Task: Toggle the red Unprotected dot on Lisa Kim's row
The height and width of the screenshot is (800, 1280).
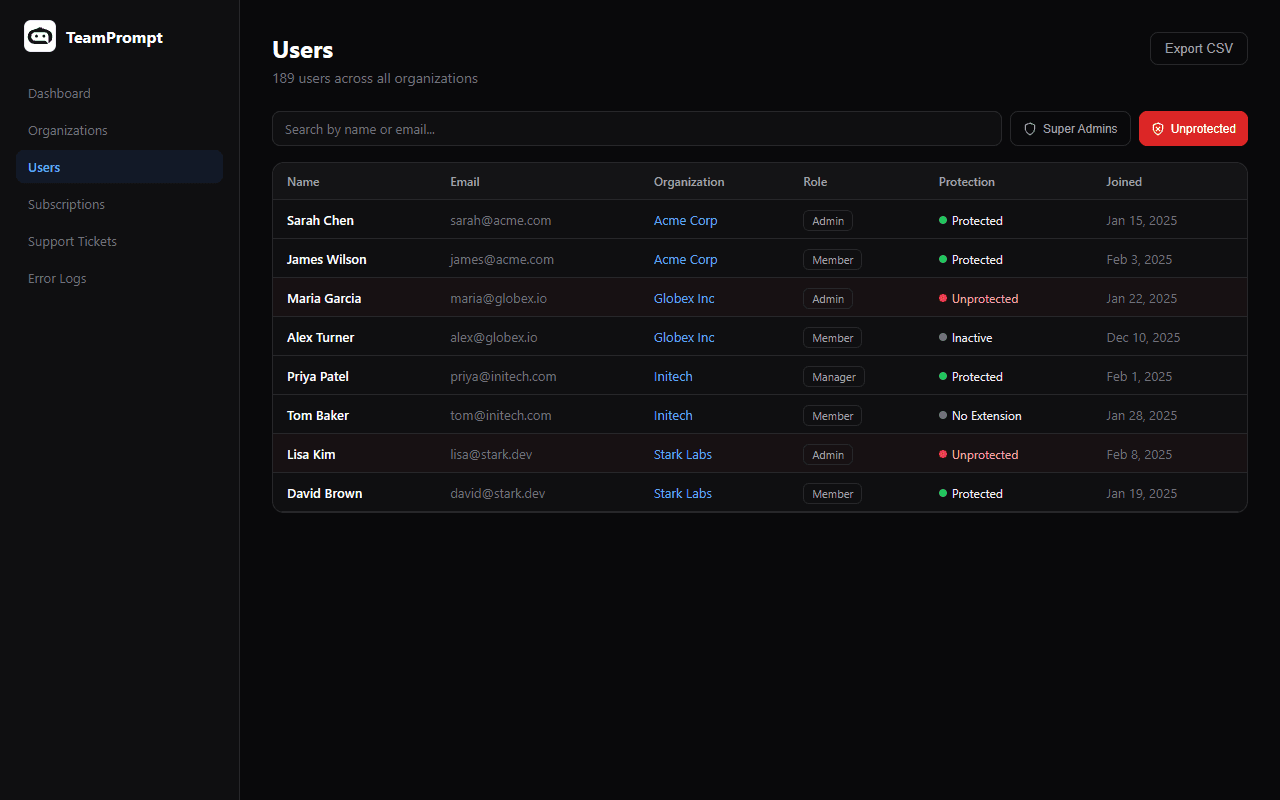Action: point(943,454)
